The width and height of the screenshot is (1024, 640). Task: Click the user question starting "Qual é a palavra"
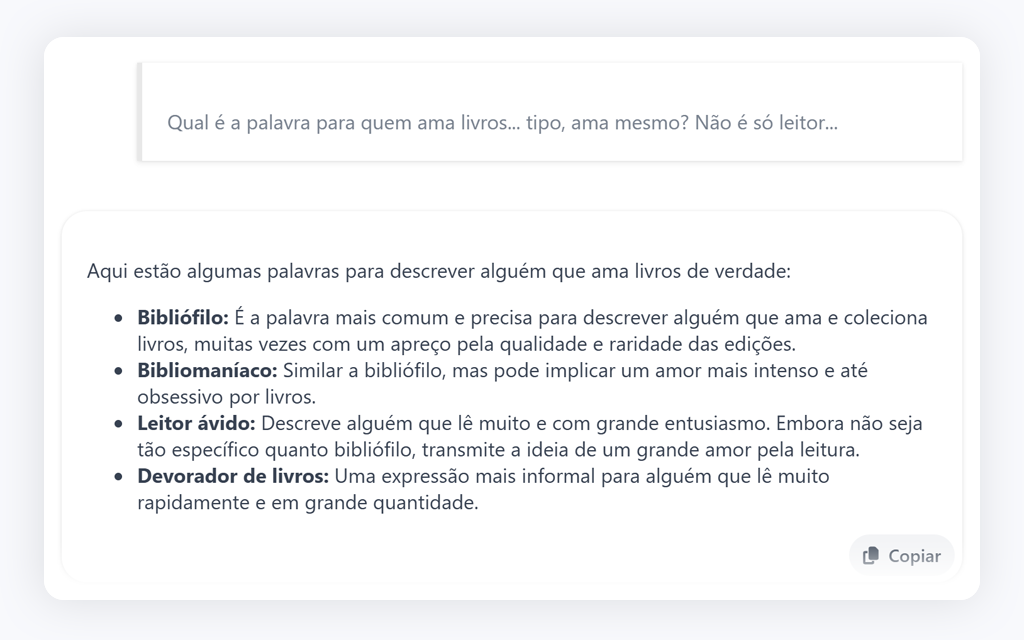(502, 123)
